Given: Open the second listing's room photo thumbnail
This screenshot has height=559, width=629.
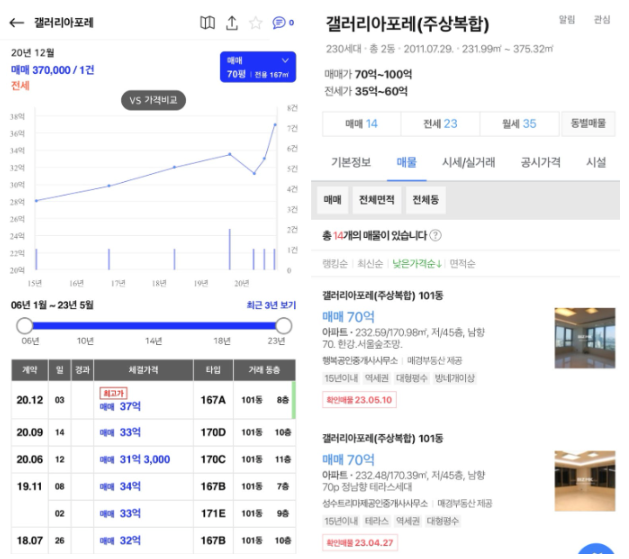Looking at the screenshot, I should point(584,481).
